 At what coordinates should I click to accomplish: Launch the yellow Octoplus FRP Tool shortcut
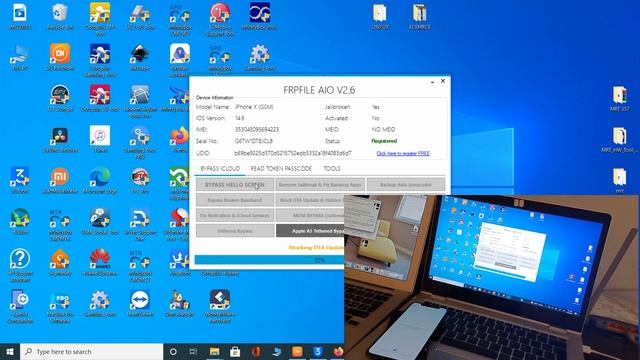(x=100, y=18)
